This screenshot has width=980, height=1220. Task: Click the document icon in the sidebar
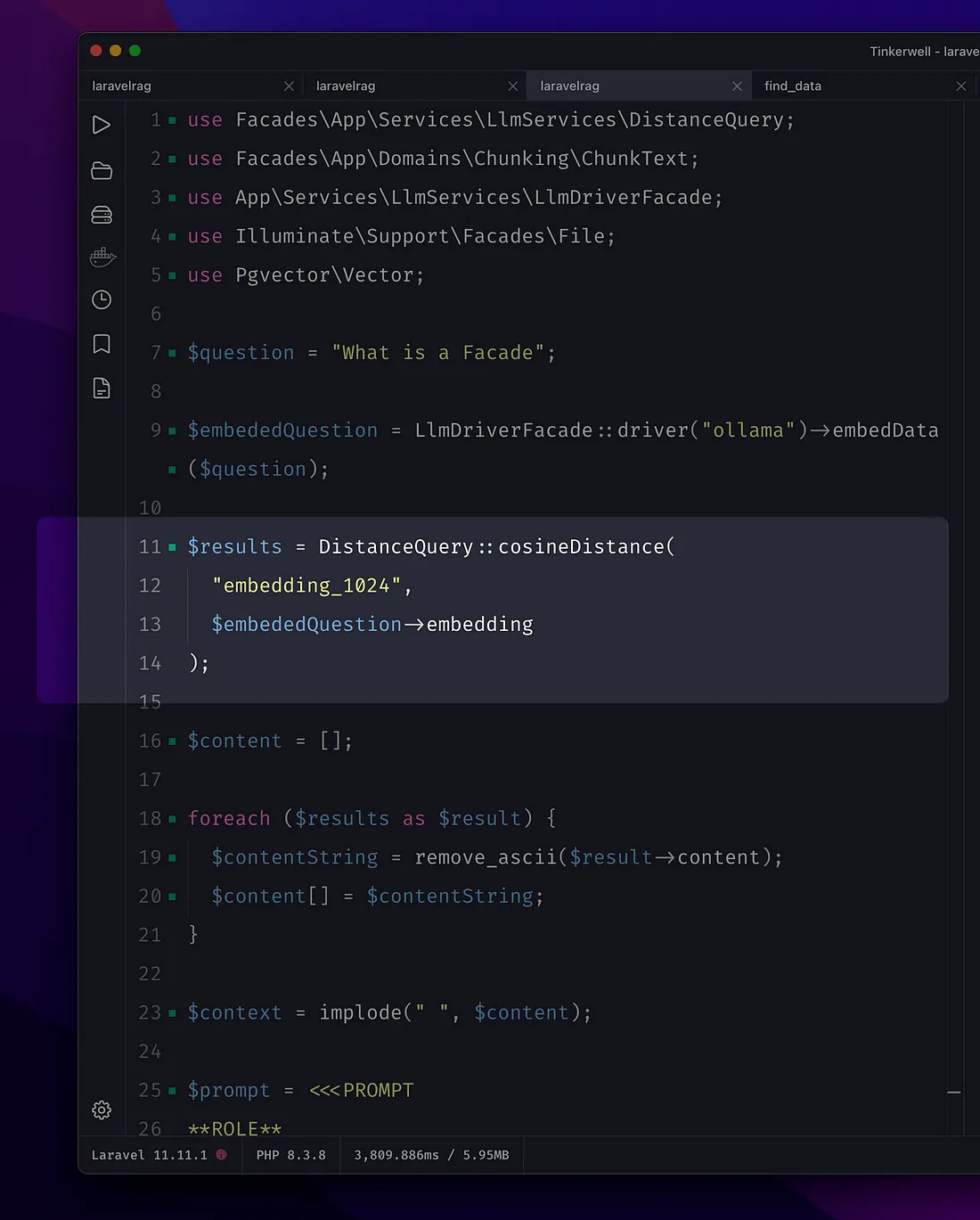(x=102, y=388)
